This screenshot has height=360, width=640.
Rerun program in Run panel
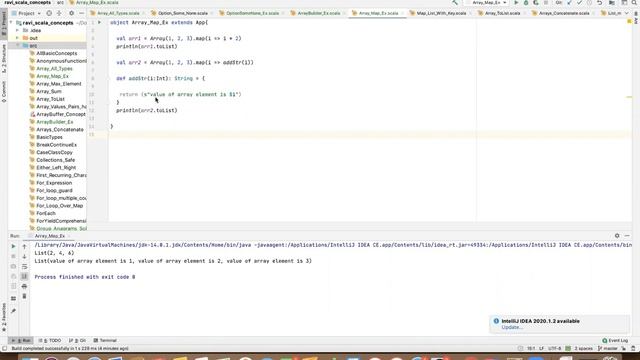click(13, 247)
